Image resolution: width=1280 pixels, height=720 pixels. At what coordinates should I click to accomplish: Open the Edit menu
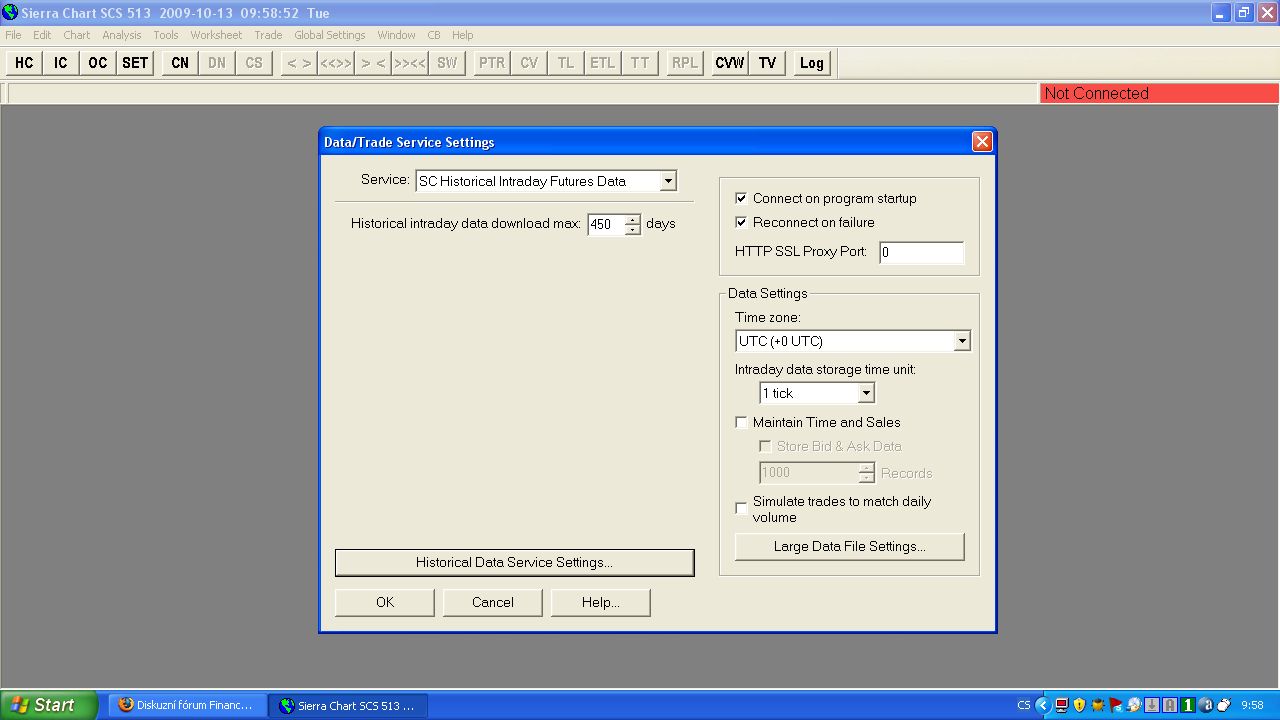(x=42, y=35)
